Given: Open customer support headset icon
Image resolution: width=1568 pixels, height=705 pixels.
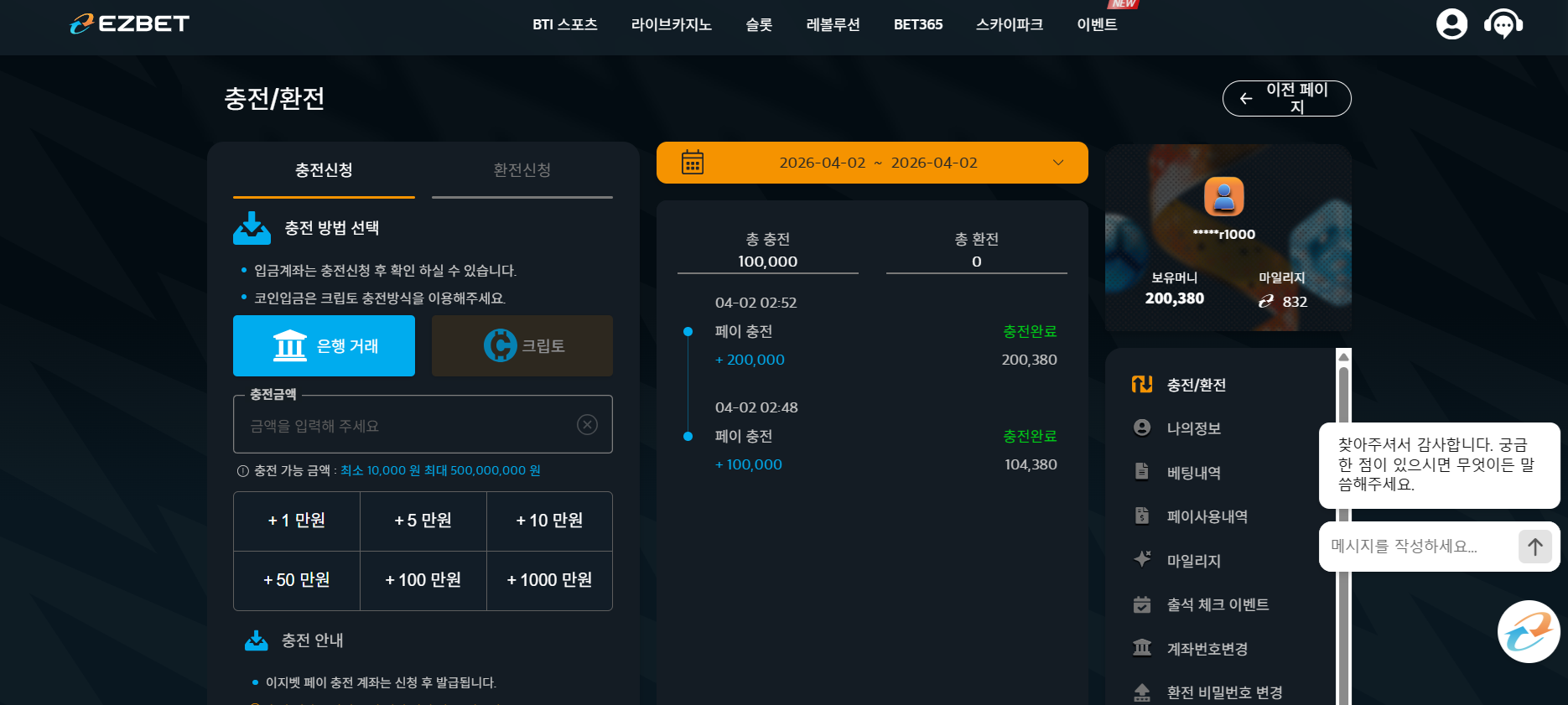Looking at the screenshot, I should 1503,23.
